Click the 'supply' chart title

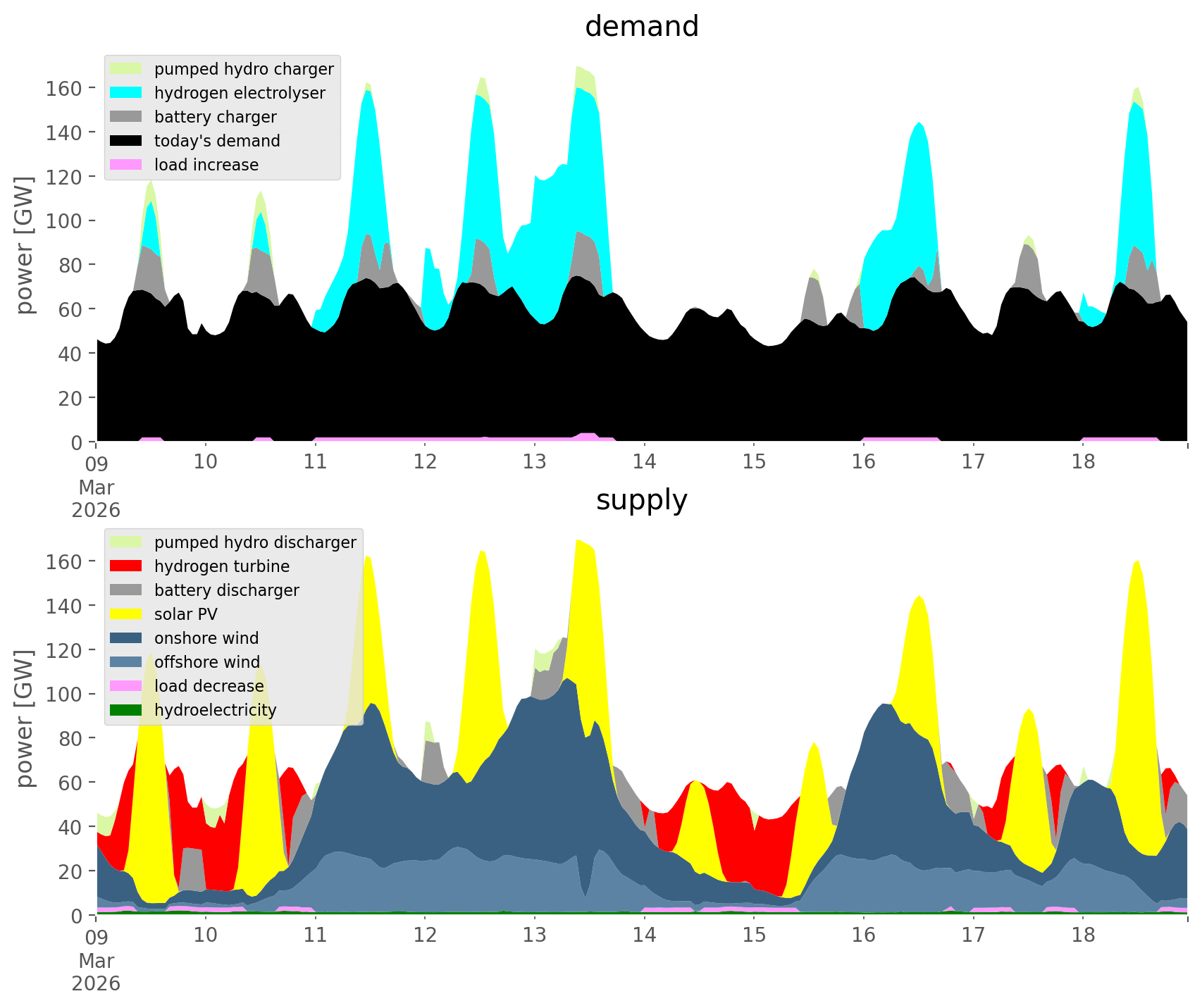[x=641, y=500]
